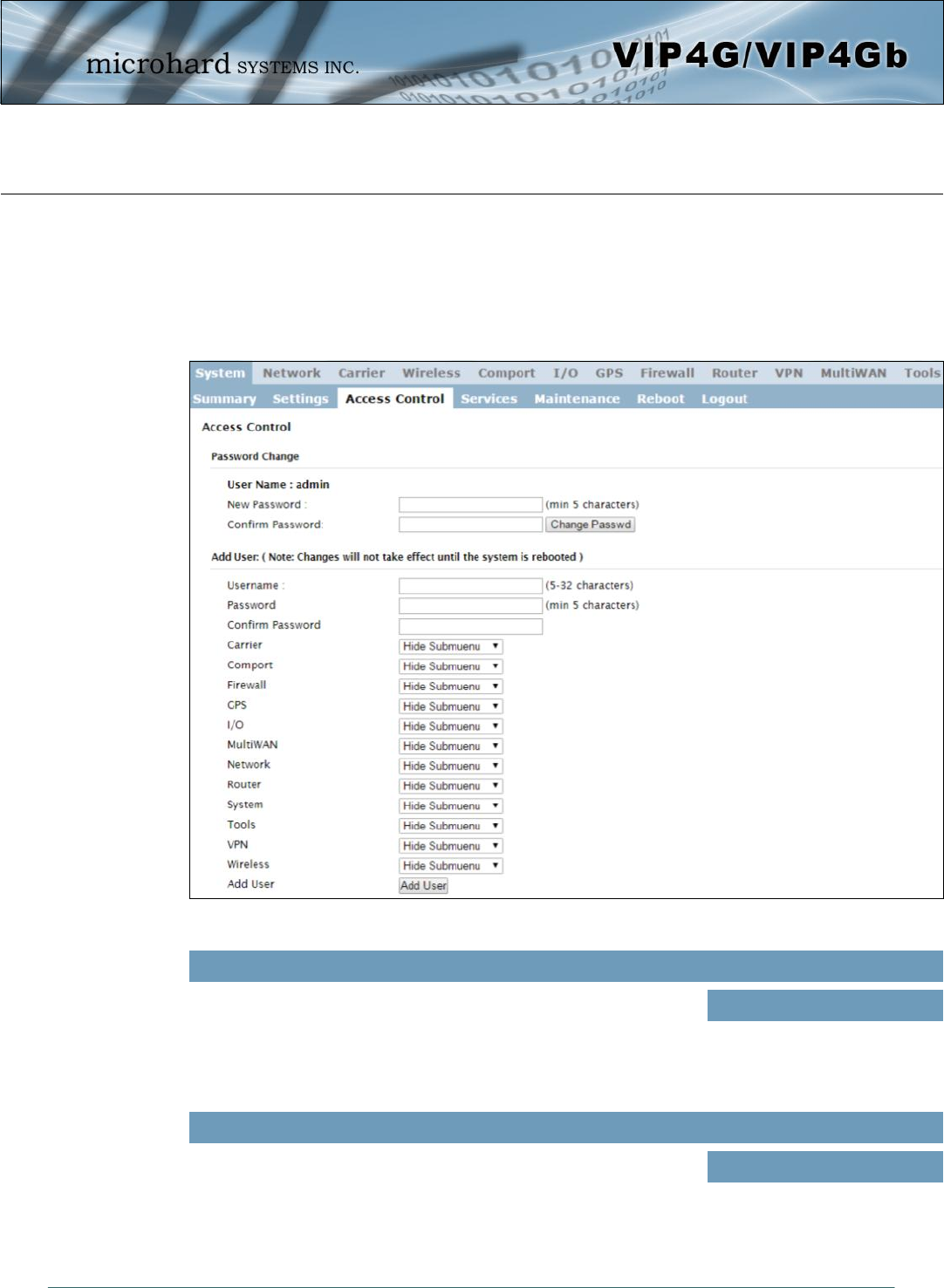944x1288 pixels.
Task: Click the 'Access Control' page heading
Action: [246, 427]
